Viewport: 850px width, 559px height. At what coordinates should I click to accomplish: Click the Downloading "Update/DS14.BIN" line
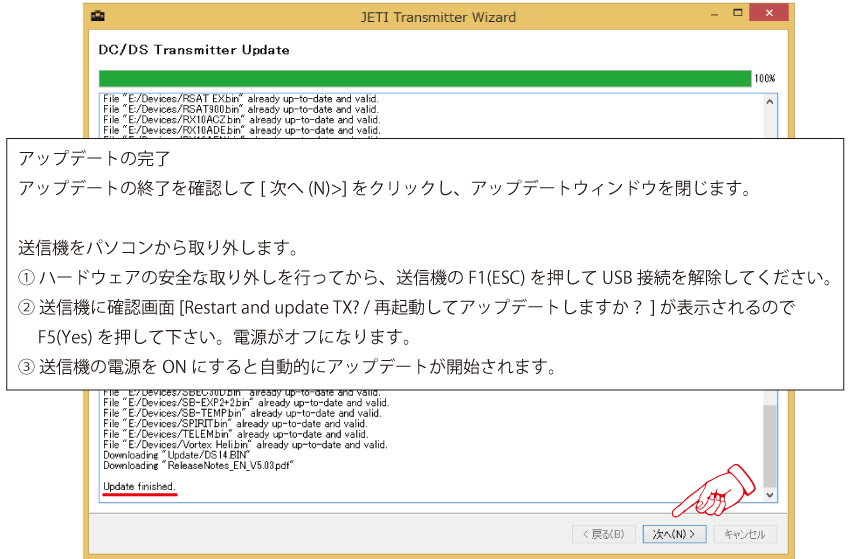[x=177, y=455]
